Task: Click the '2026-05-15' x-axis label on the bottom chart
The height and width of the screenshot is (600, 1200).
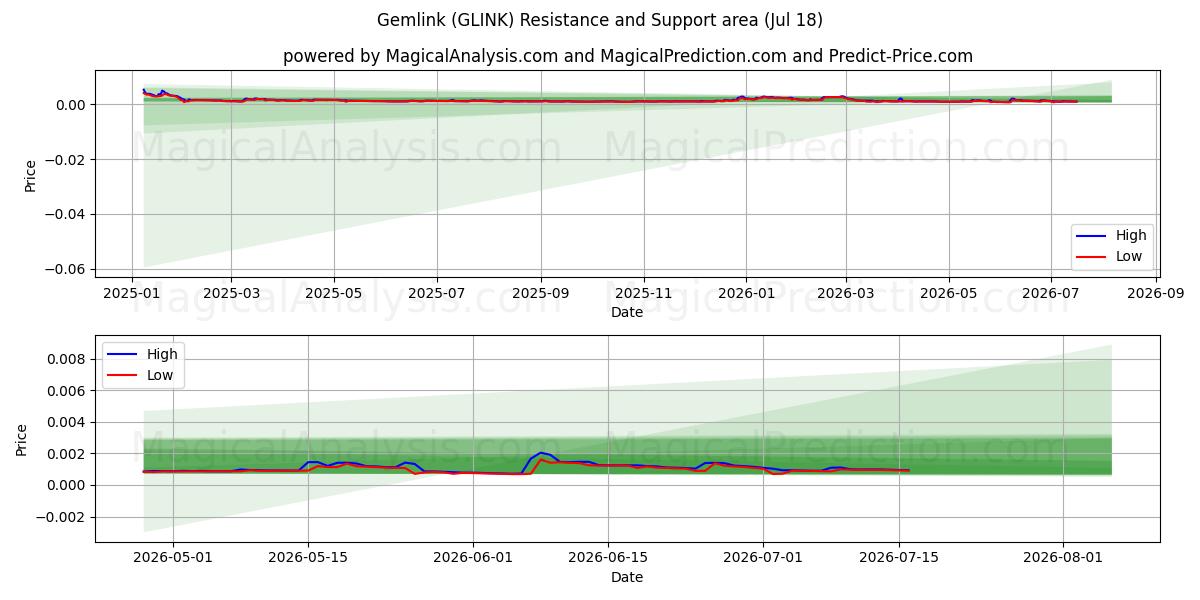Action: coord(307,559)
